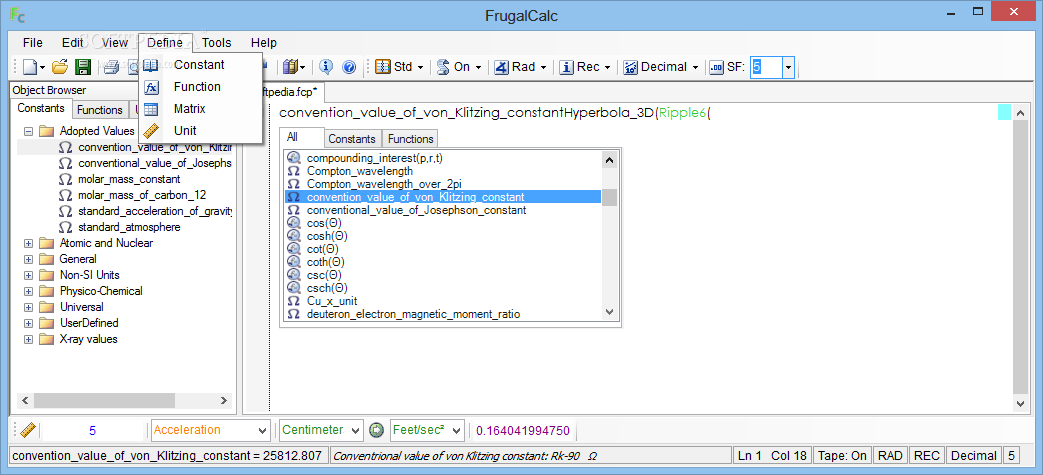The height and width of the screenshot is (475, 1043).
Task: Select standard_atmosphere in the tree
Action: (129, 227)
